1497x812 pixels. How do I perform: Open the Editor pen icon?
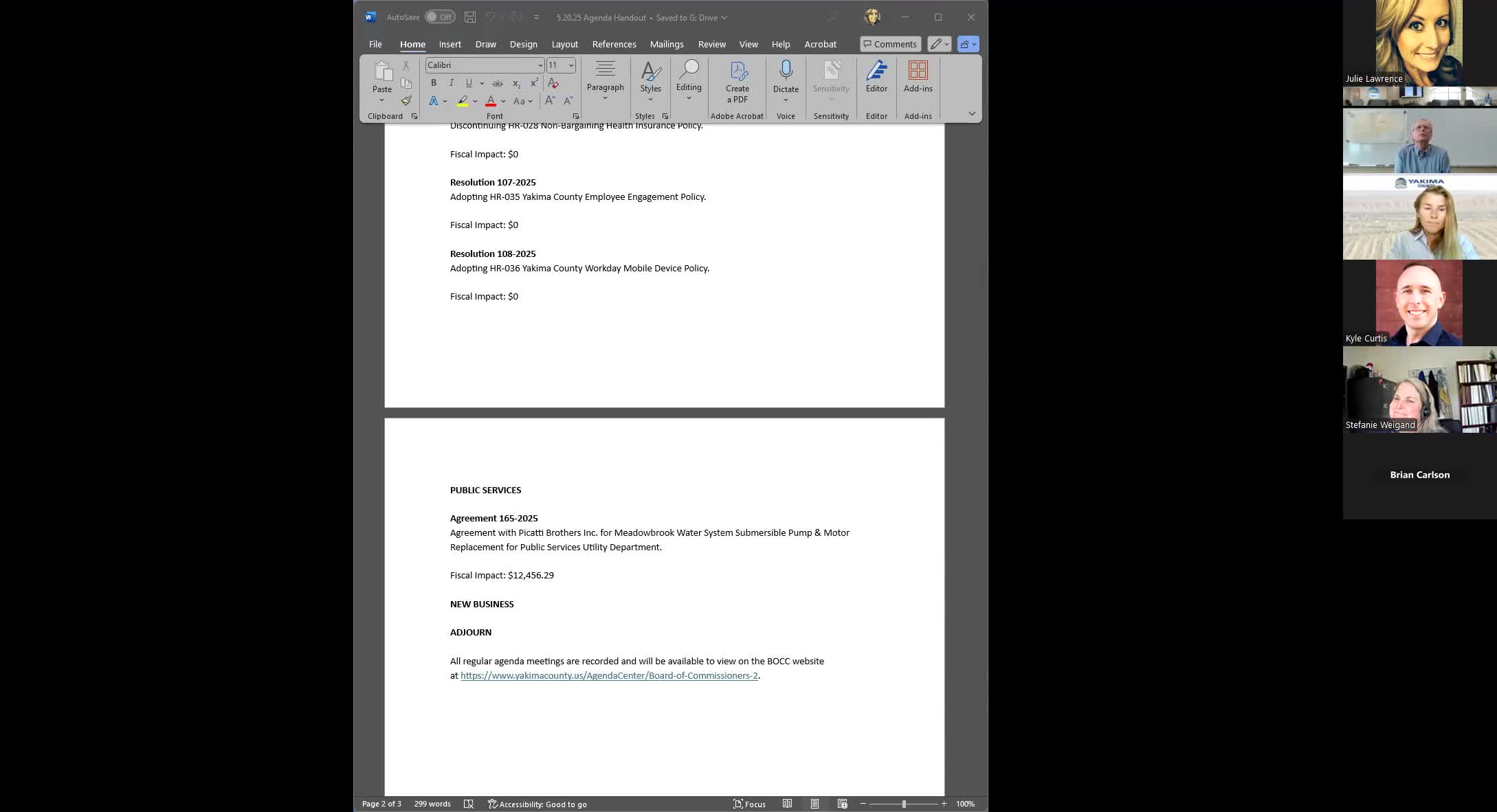coord(876,71)
